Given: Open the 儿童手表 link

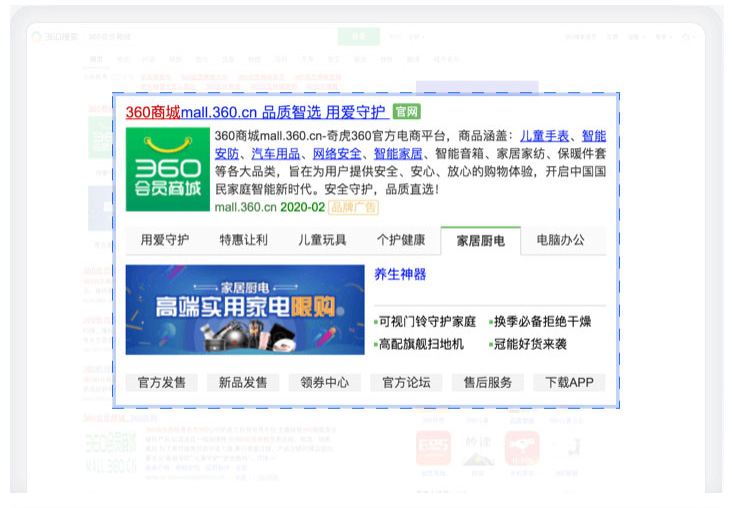Looking at the screenshot, I should click(x=544, y=136).
